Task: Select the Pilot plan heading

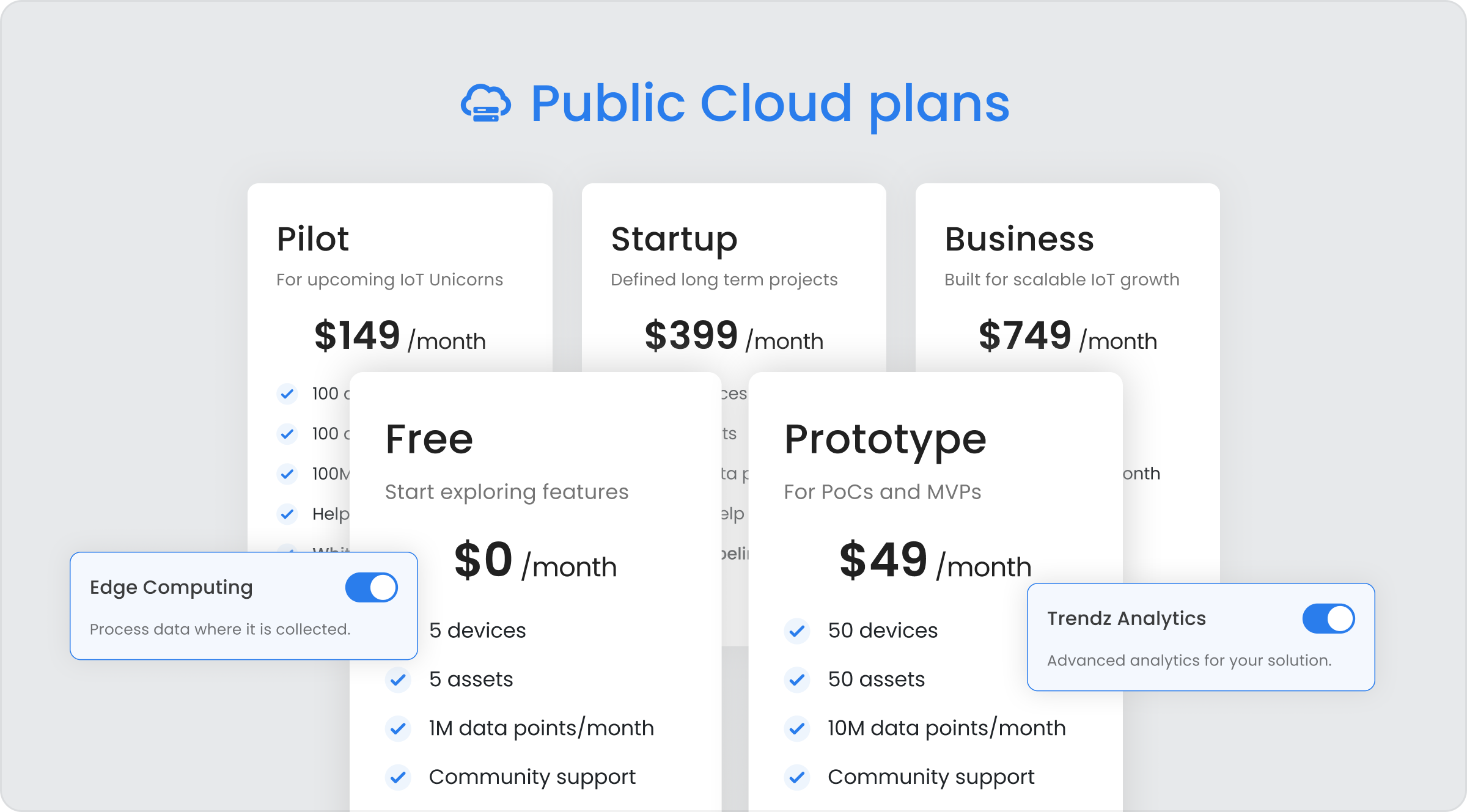Action: point(312,239)
